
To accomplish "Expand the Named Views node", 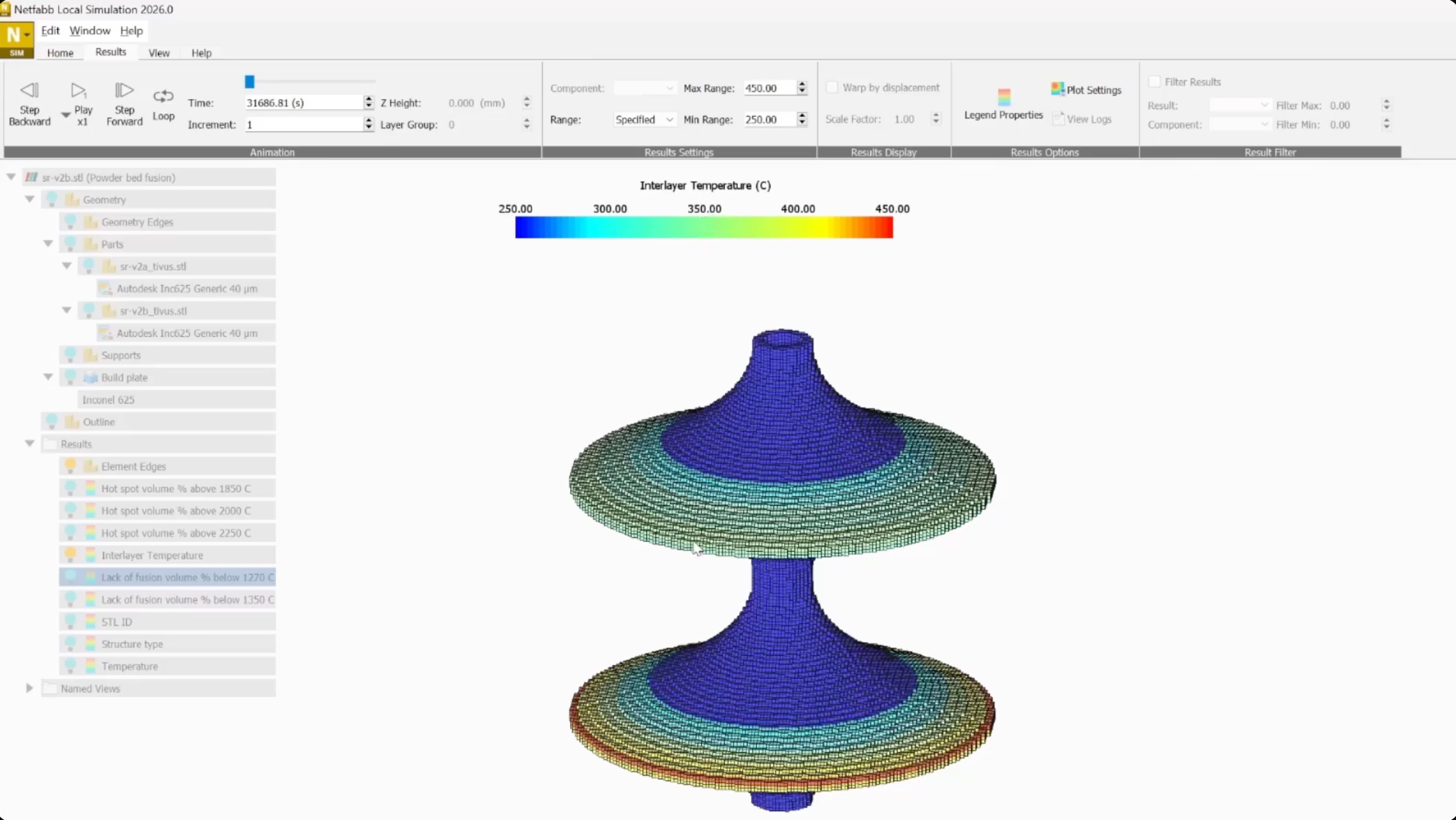I will point(29,688).
